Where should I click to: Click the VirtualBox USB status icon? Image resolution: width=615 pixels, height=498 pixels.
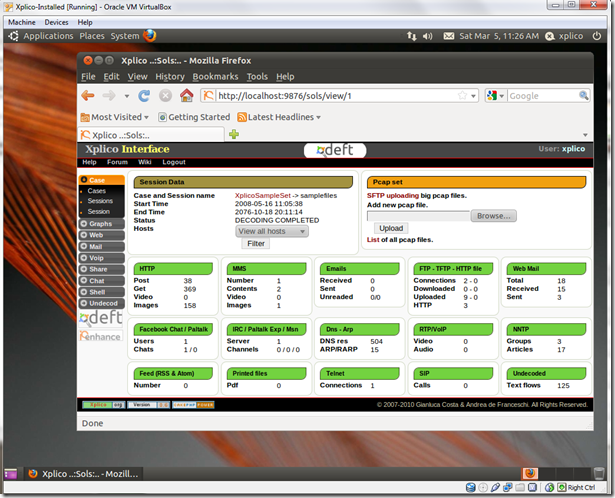click(495, 487)
